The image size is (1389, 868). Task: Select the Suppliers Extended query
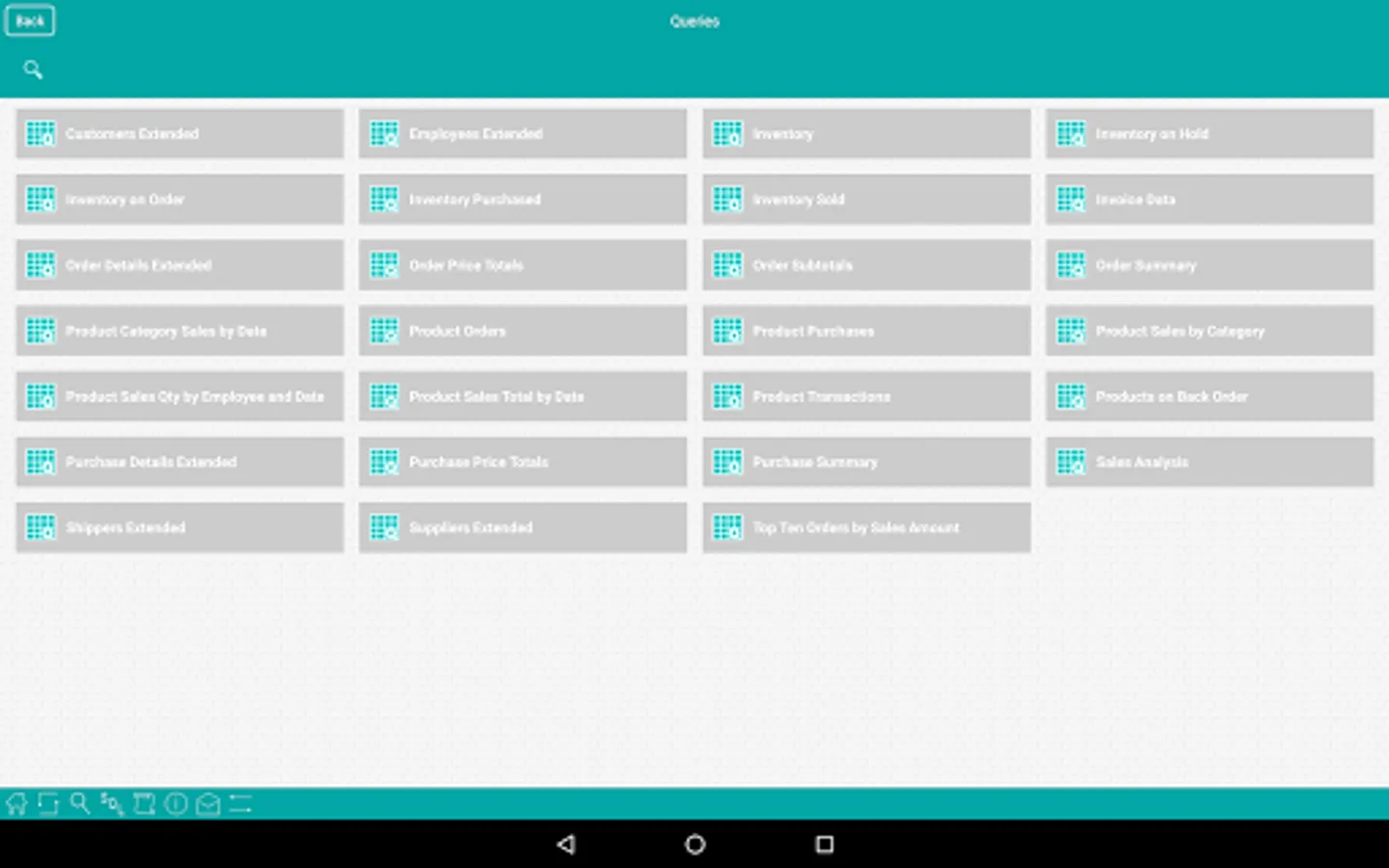(523, 528)
